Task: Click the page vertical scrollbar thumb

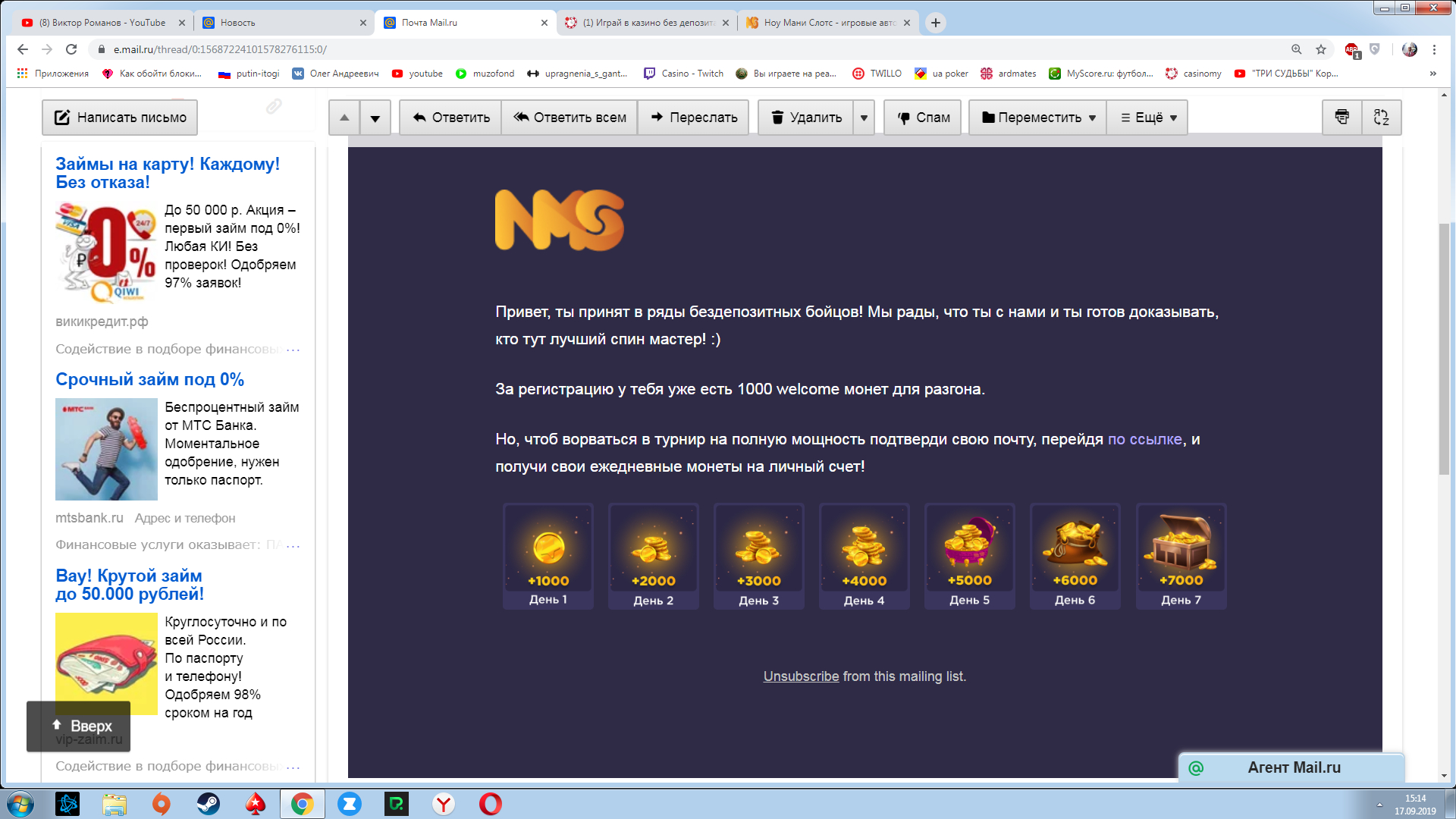Action: [1444, 349]
